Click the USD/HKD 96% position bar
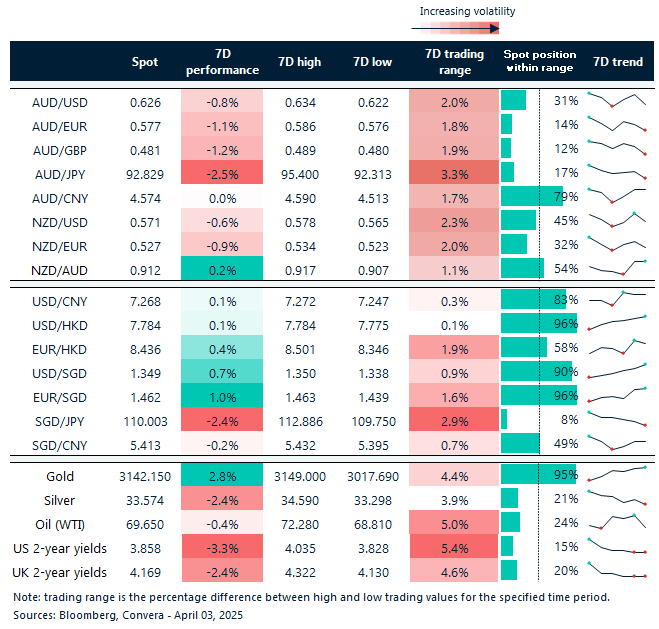Viewport: 659px width, 629px height. (536, 323)
